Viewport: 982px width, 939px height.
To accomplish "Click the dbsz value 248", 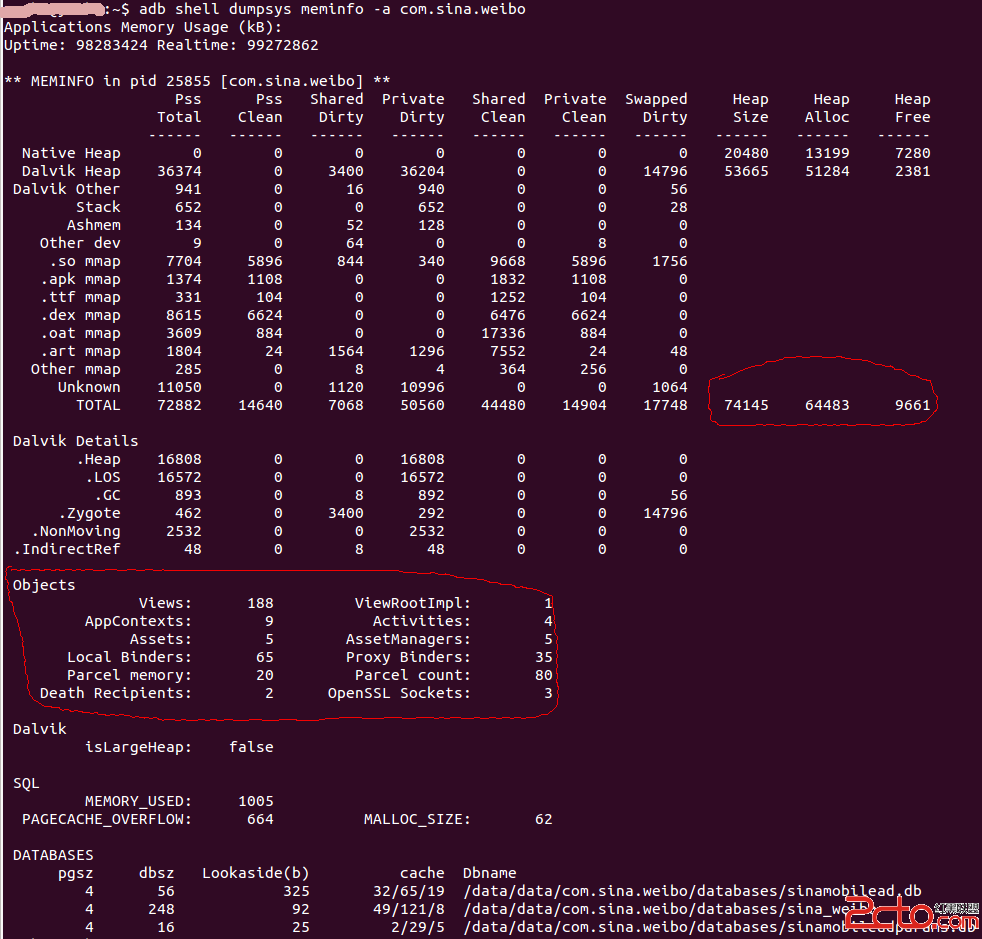I will [161, 910].
